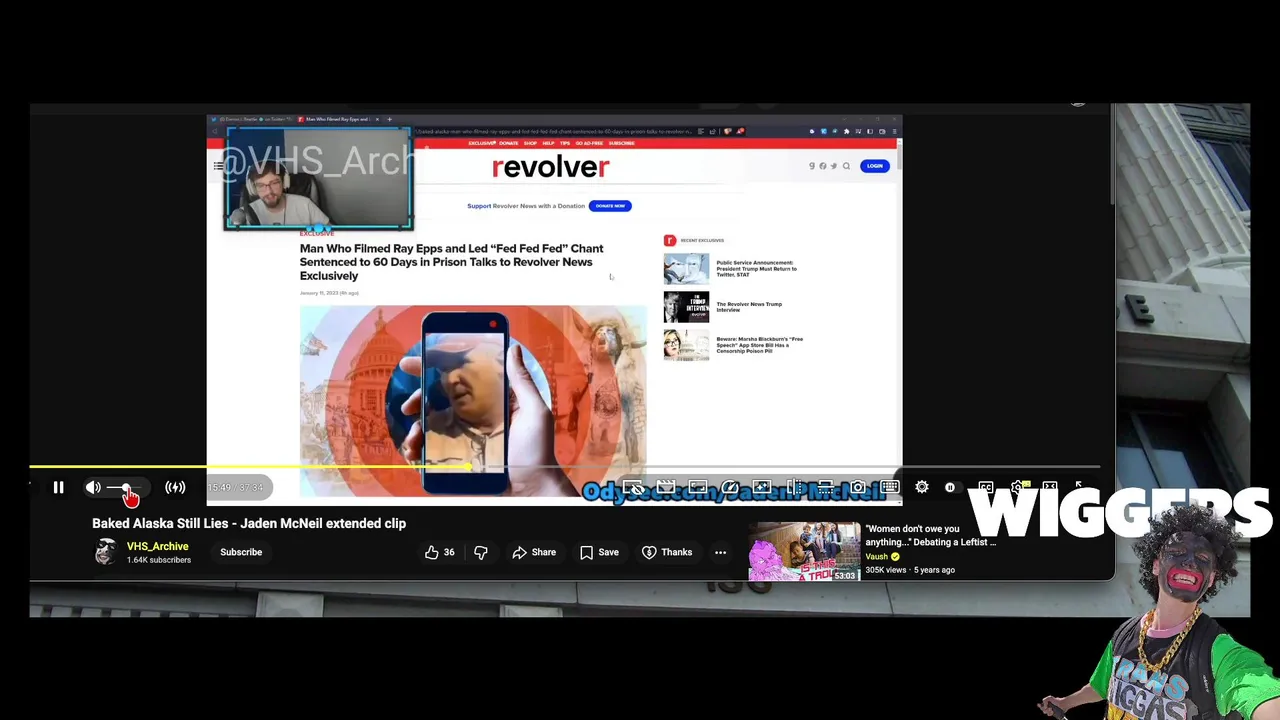This screenshot has width=1280, height=720.
Task: Dislike the video with the thumbs down icon
Action: [481, 552]
